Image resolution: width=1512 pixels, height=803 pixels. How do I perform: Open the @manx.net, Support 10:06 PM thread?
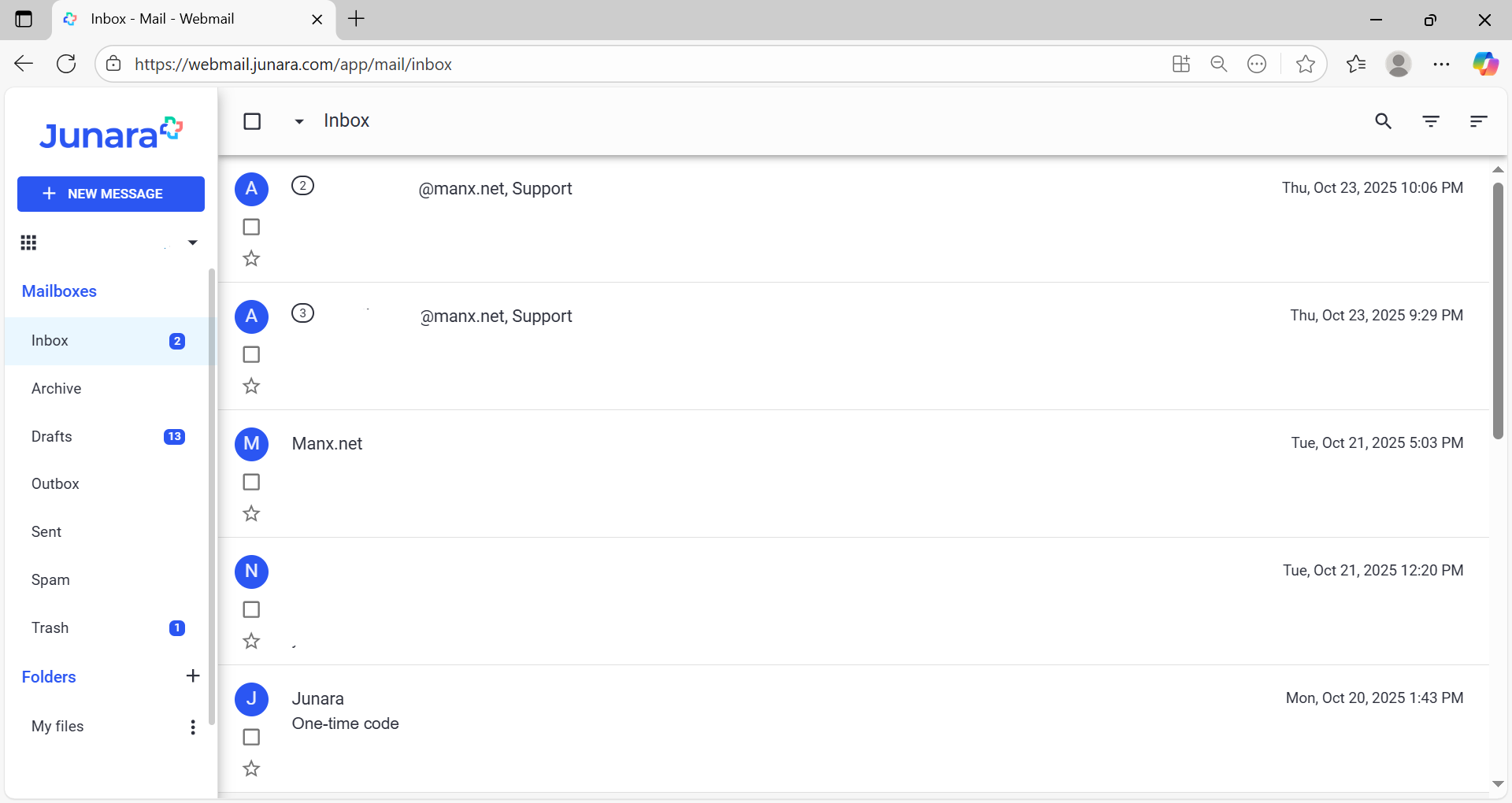point(853,220)
